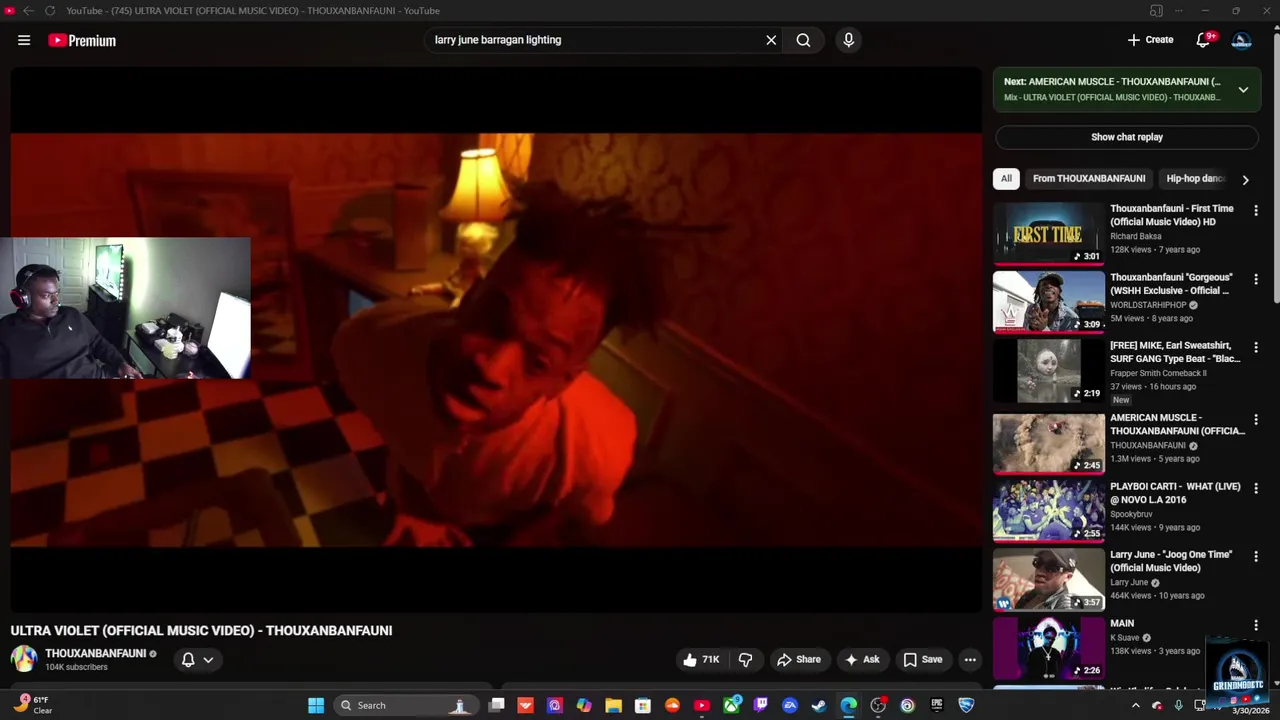This screenshot has width=1280, height=720.
Task: Open YouTube app taskbar icon
Action: (x=701, y=705)
